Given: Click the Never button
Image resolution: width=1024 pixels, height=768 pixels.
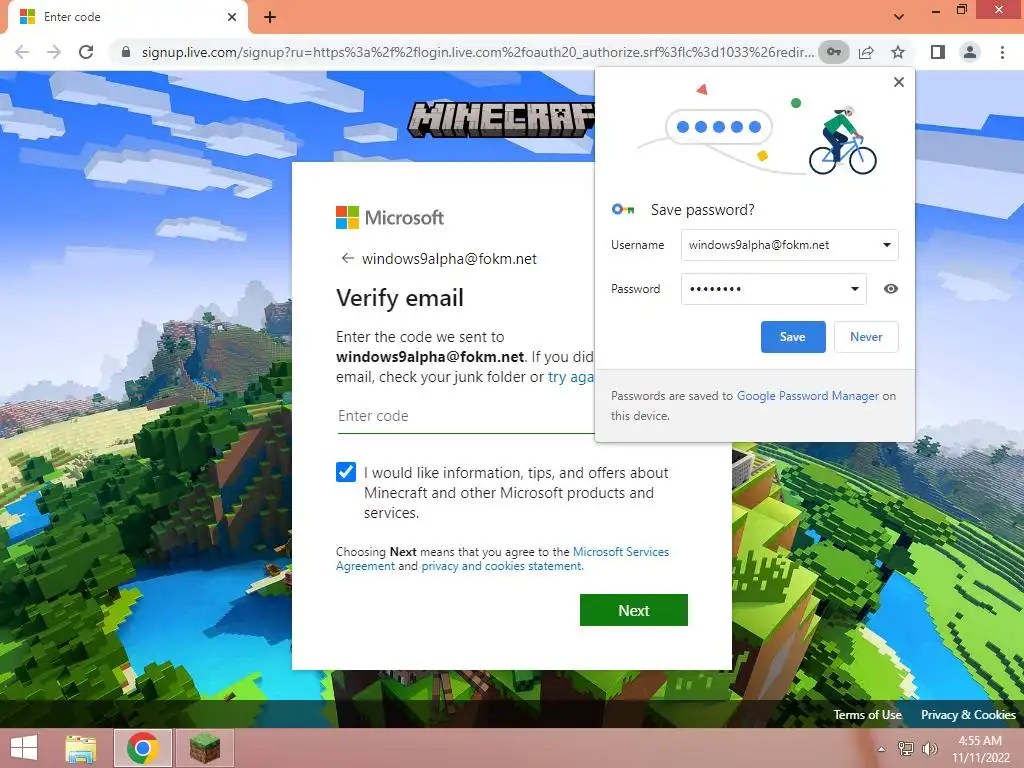Looking at the screenshot, I should (866, 337).
